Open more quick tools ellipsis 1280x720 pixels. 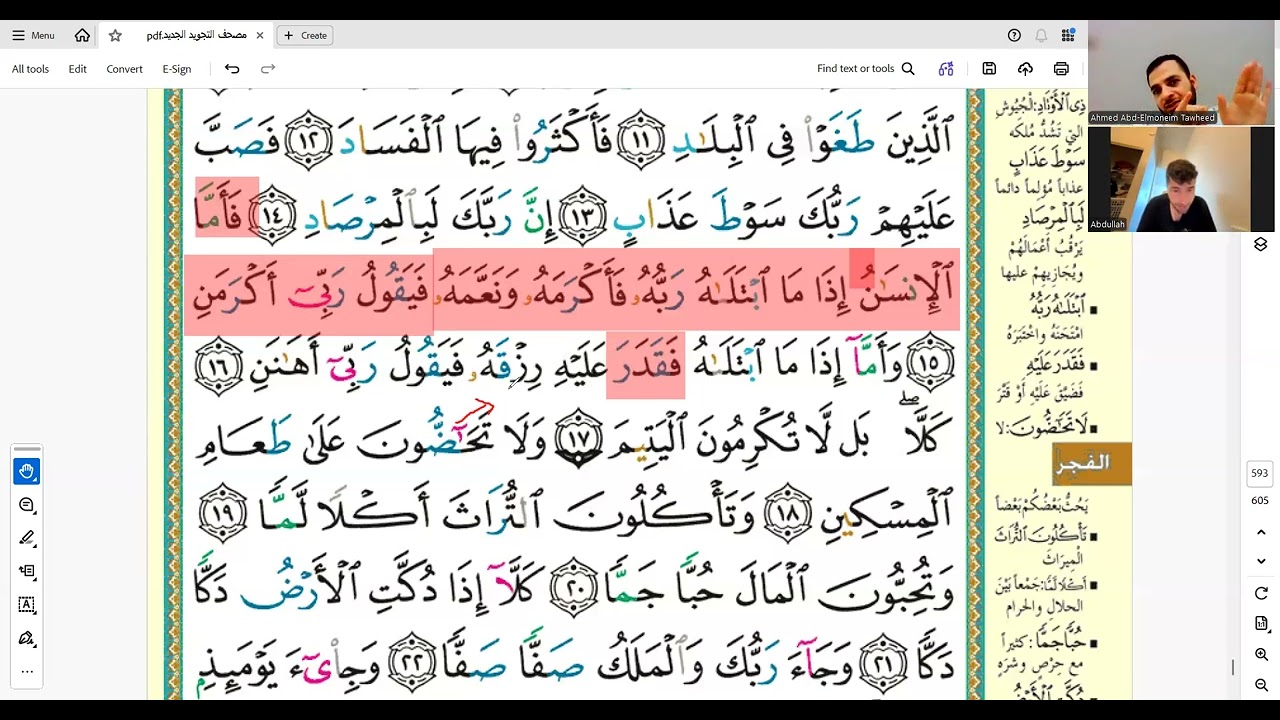tap(27, 671)
